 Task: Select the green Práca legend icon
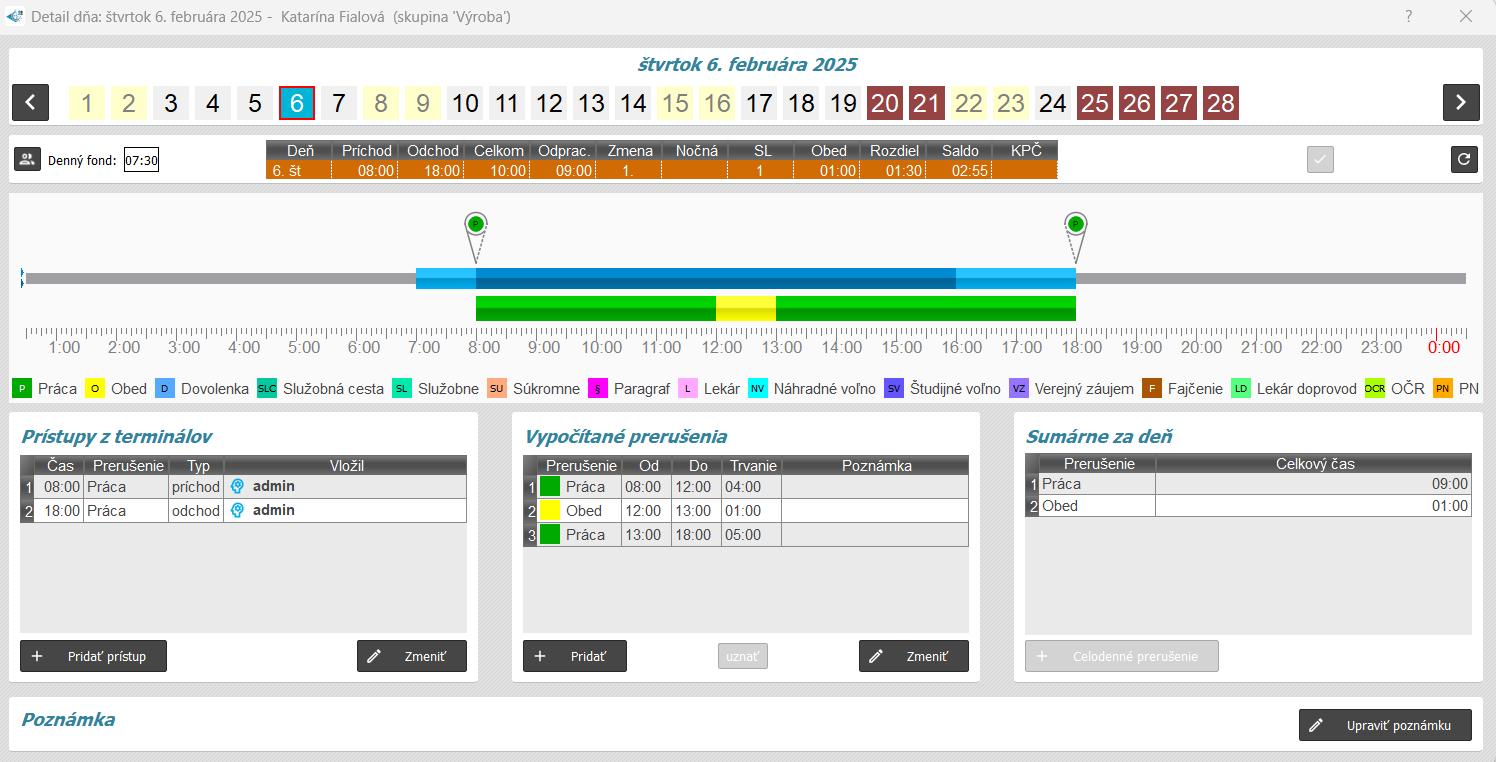(22, 389)
